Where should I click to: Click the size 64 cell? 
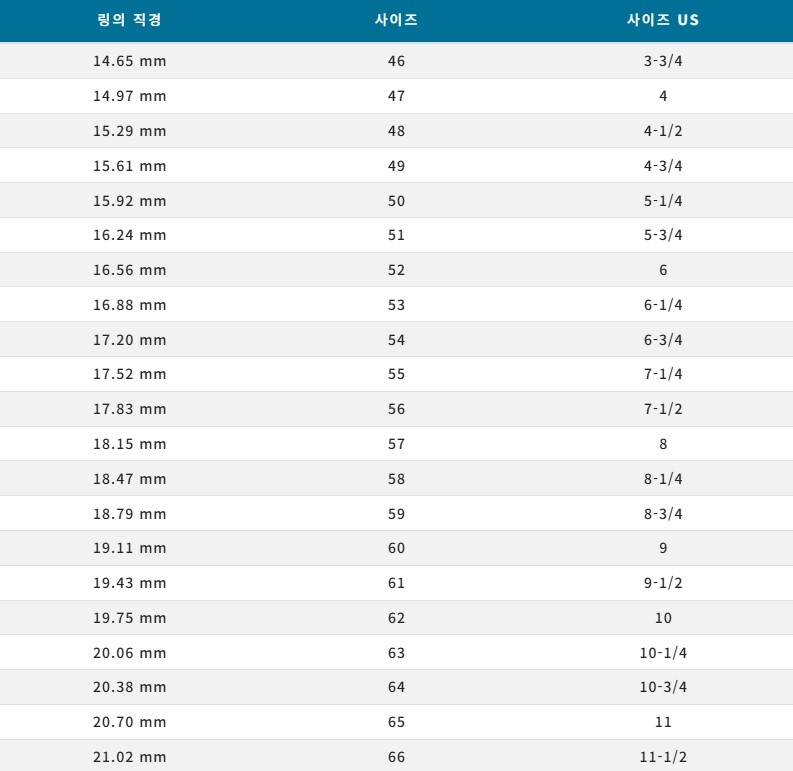click(397, 687)
